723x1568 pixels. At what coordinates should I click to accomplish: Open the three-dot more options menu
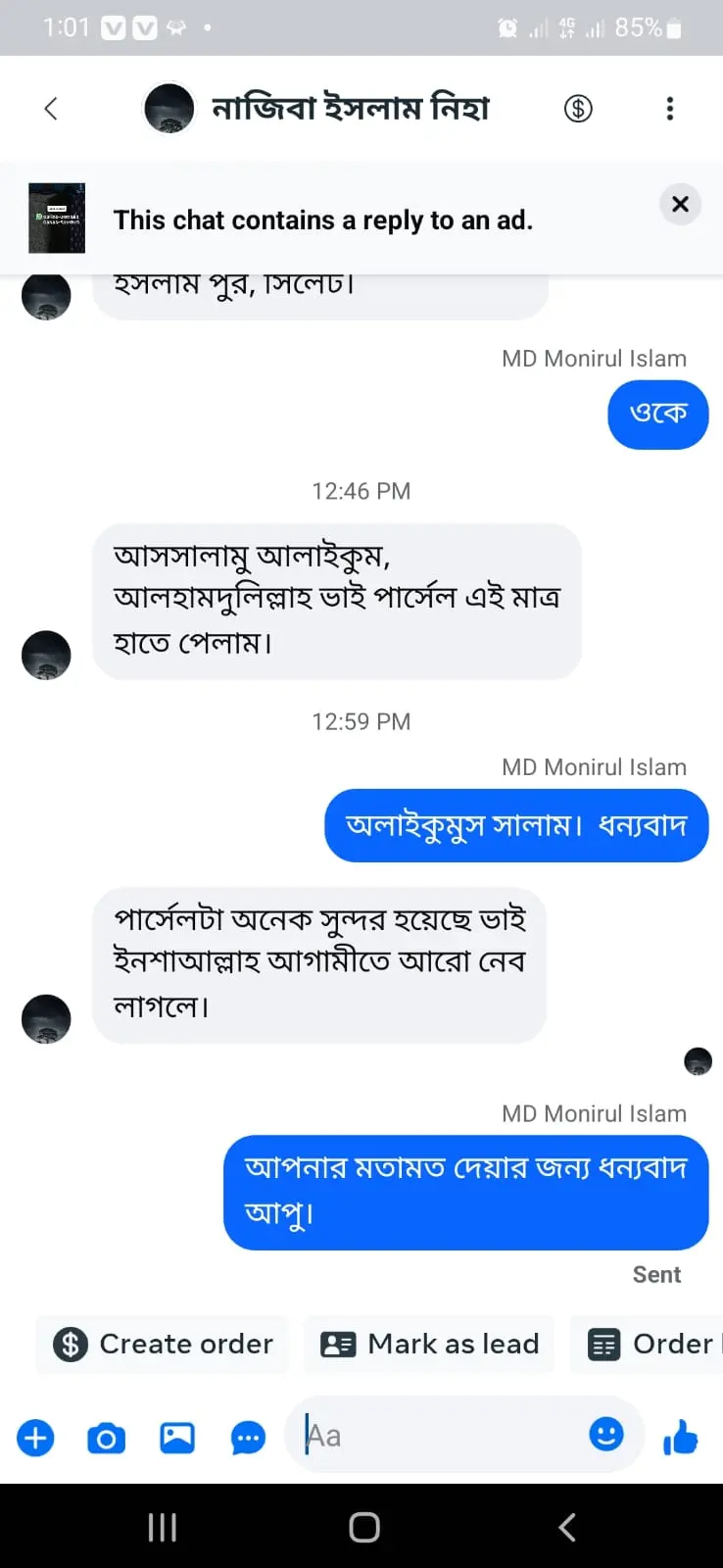pos(670,108)
